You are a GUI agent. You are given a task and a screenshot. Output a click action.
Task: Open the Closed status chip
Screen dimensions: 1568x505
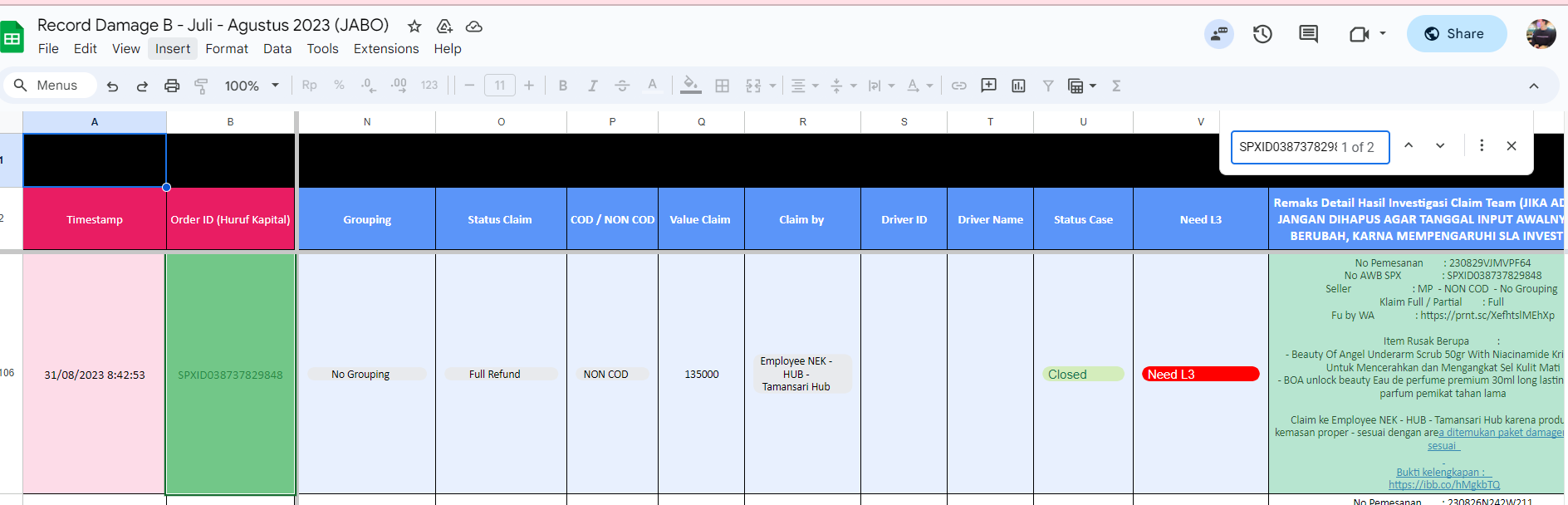1083,374
